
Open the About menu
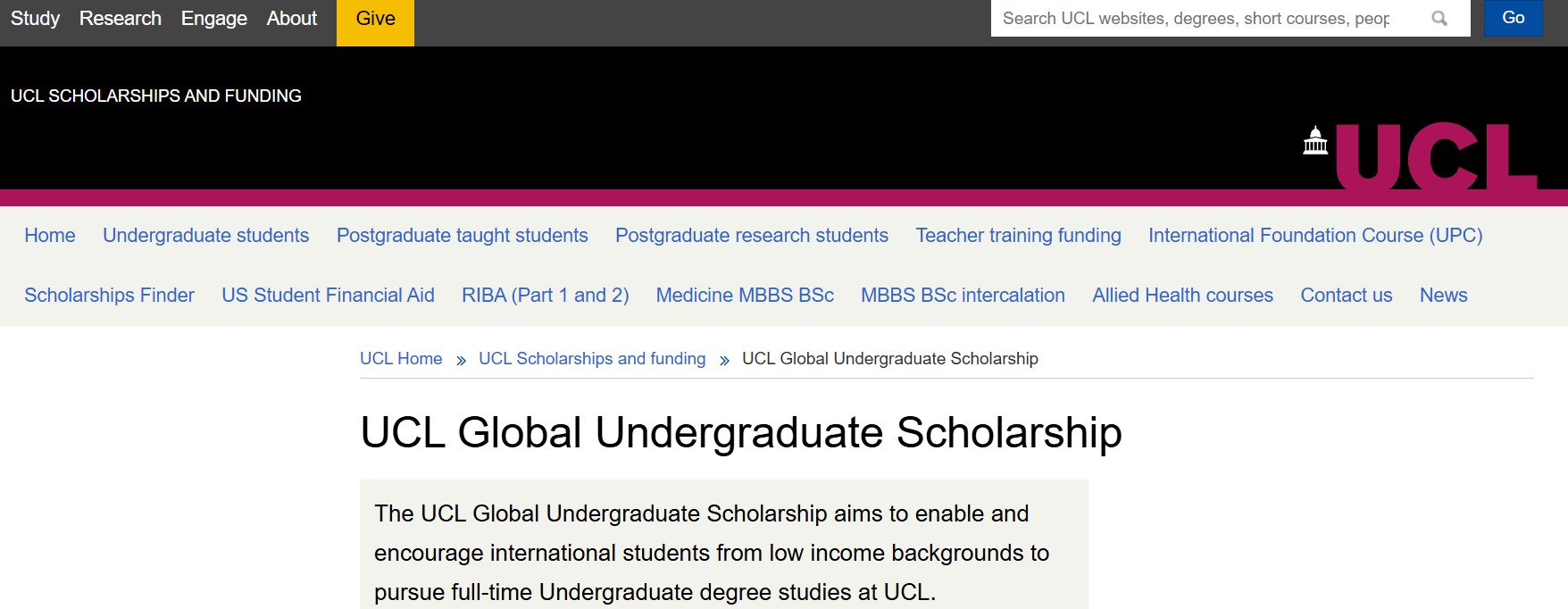point(292,18)
